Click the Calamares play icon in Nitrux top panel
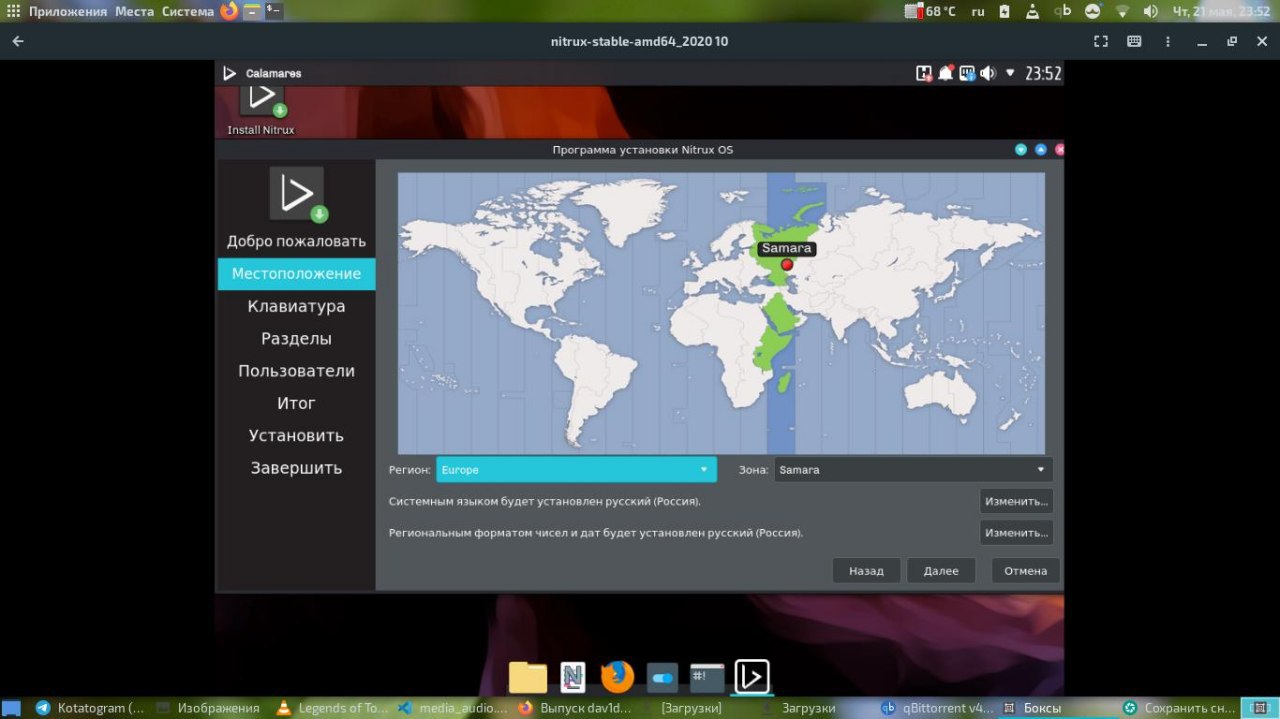 click(x=229, y=73)
